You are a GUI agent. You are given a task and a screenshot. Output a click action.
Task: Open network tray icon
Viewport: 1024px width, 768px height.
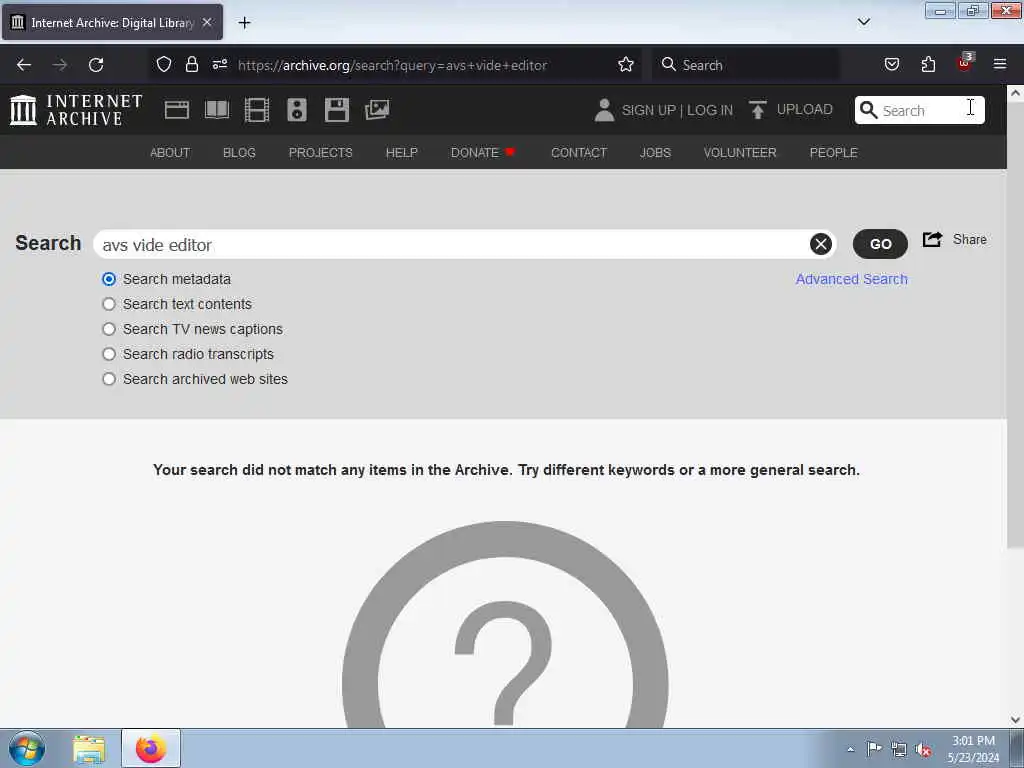899,749
